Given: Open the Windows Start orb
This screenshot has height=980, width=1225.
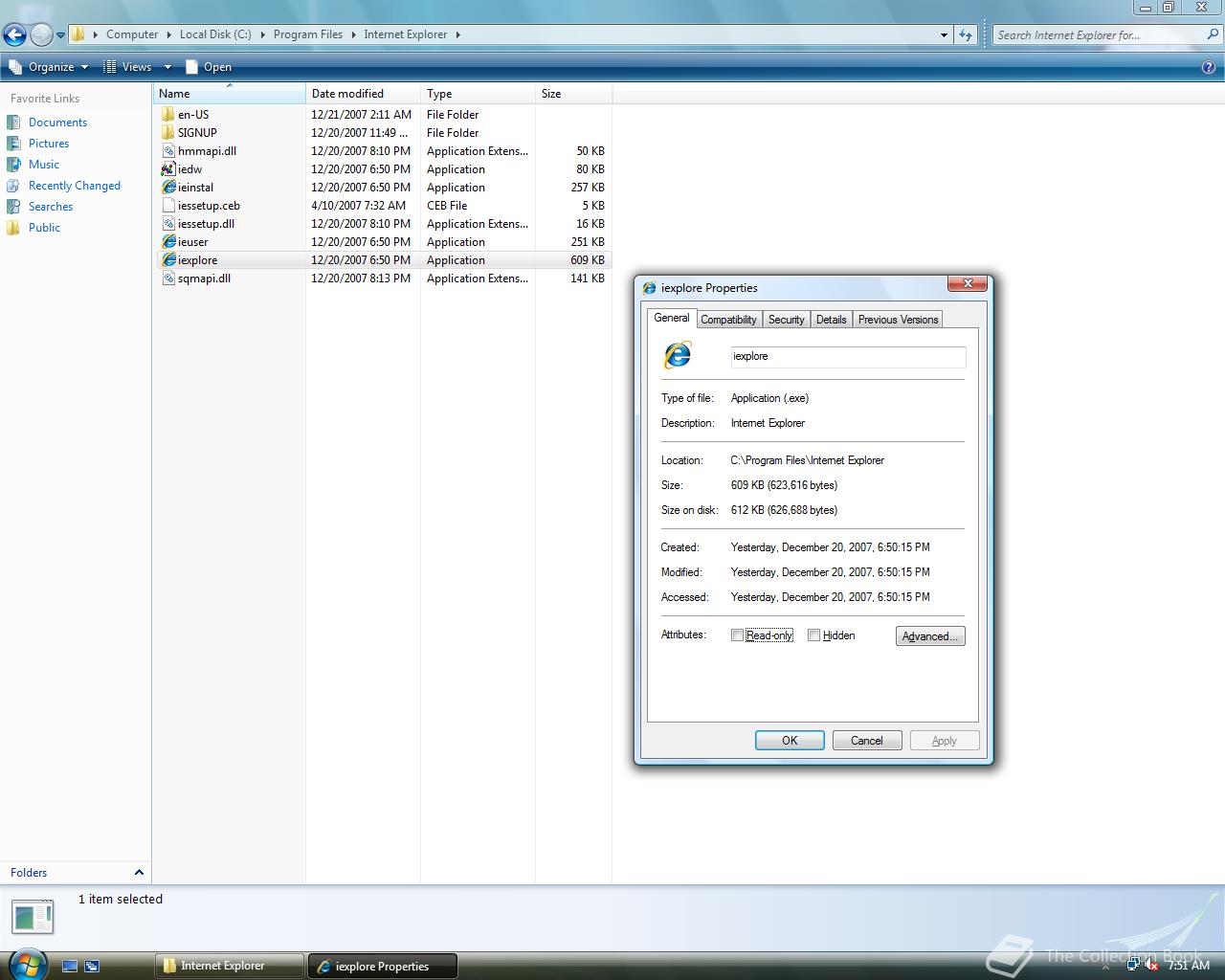Looking at the screenshot, I should coord(27,963).
